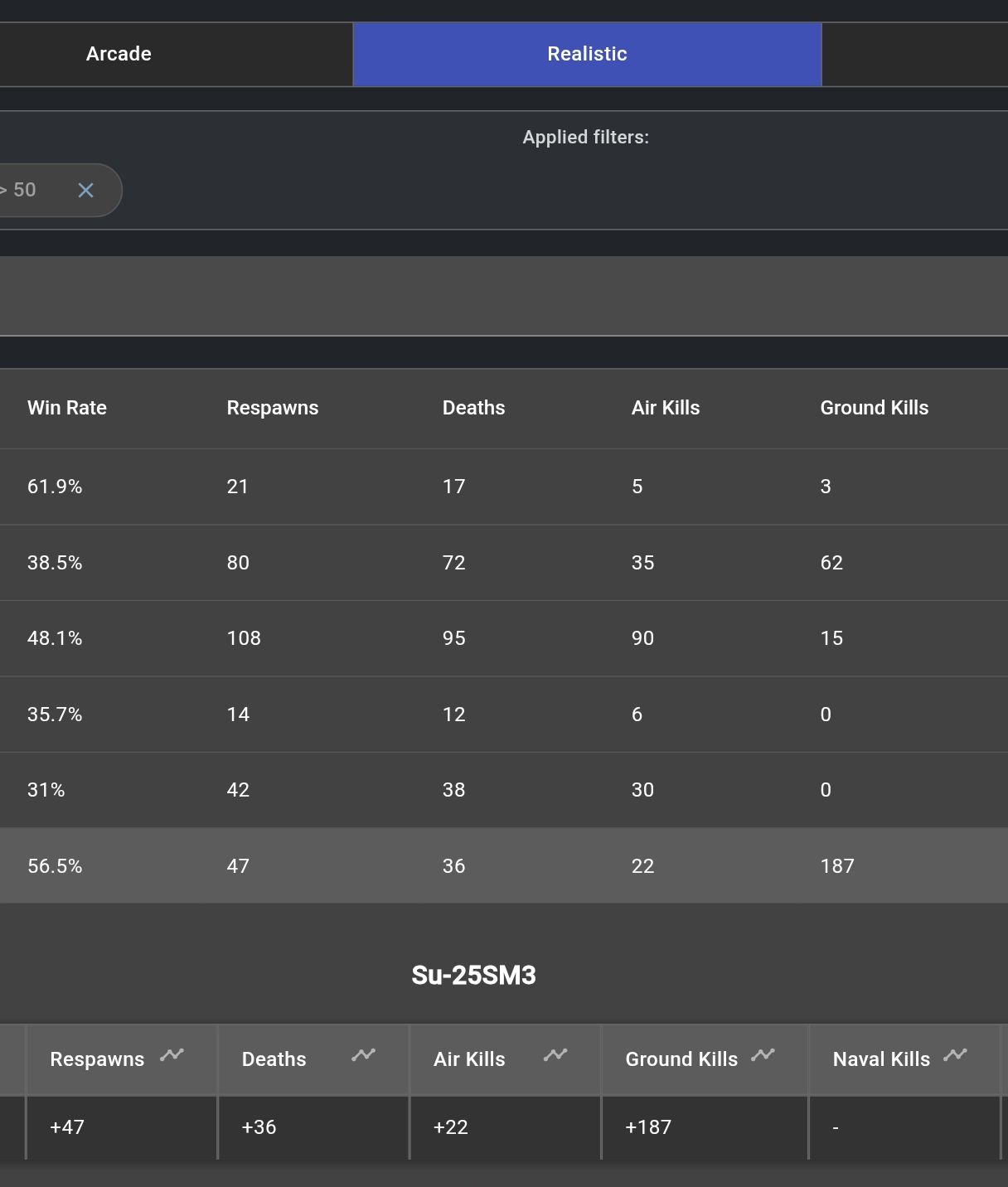The height and width of the screenshot is (1187, 1008).
Task: Open the Respawns trend chart icon
Action: point(172,1055)
